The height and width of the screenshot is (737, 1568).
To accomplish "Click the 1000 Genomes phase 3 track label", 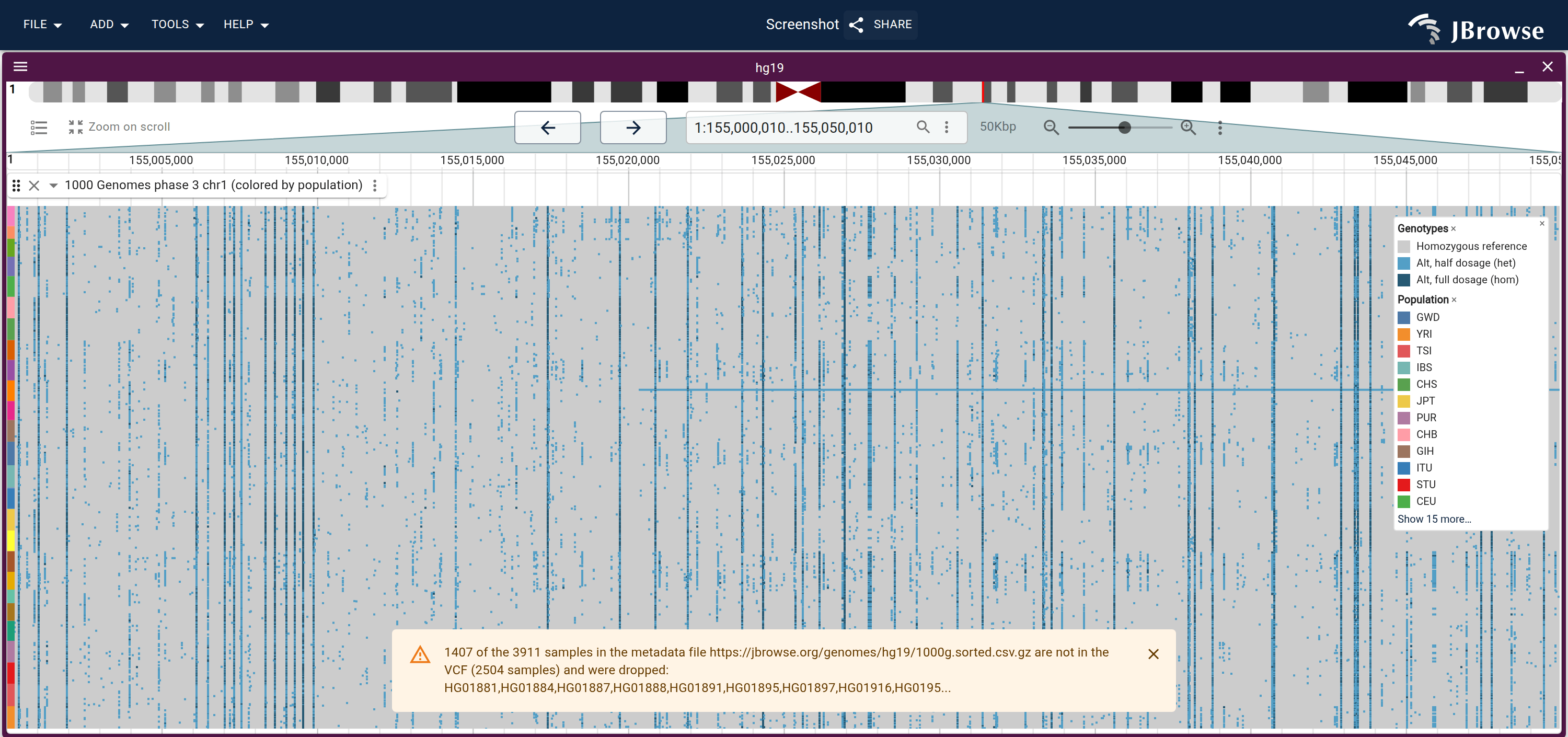I will (214, 185).
